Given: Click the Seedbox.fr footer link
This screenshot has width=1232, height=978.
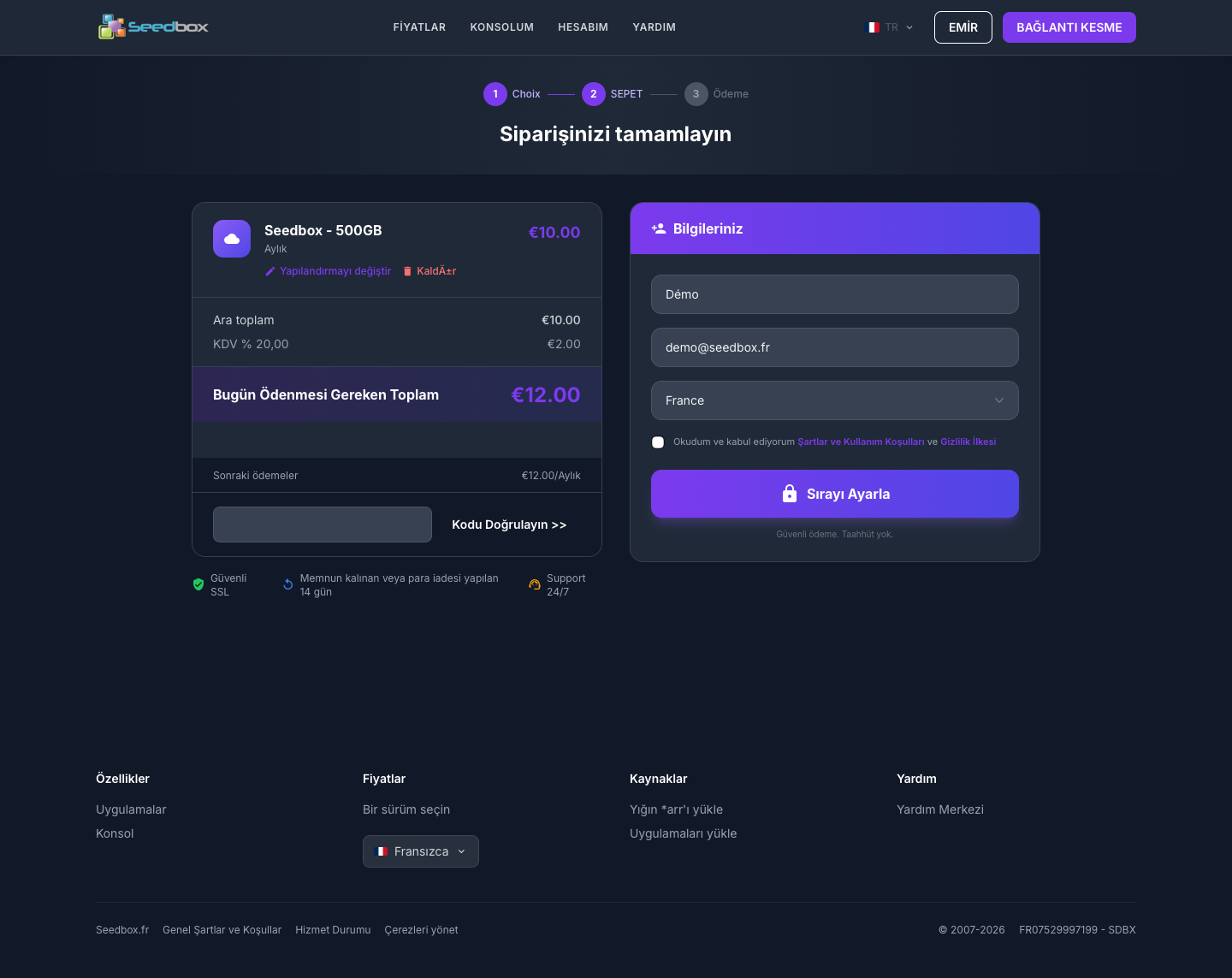Looking at the screenshot, I should (122, 930).
